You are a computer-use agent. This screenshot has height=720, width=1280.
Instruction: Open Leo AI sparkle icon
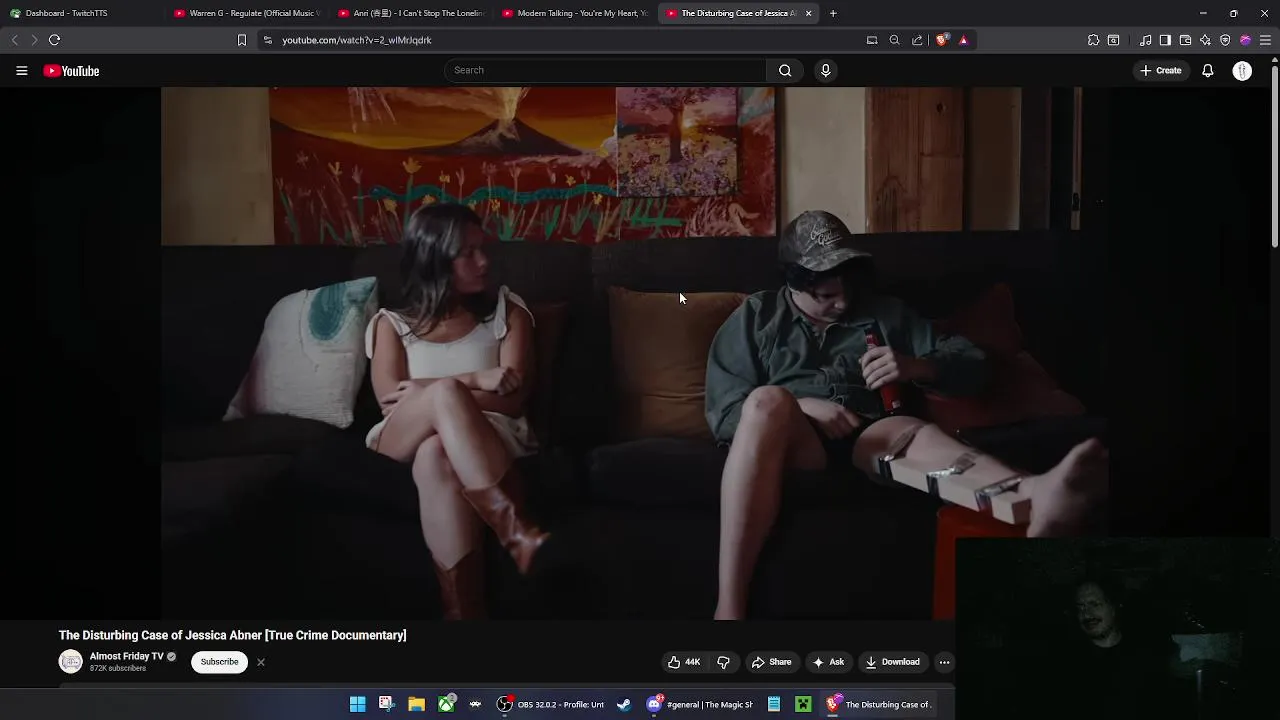point(1205,40)
